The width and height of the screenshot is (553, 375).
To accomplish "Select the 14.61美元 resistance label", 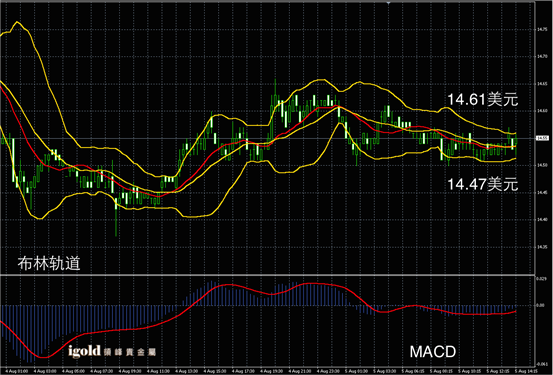I will tap(482, 99).
